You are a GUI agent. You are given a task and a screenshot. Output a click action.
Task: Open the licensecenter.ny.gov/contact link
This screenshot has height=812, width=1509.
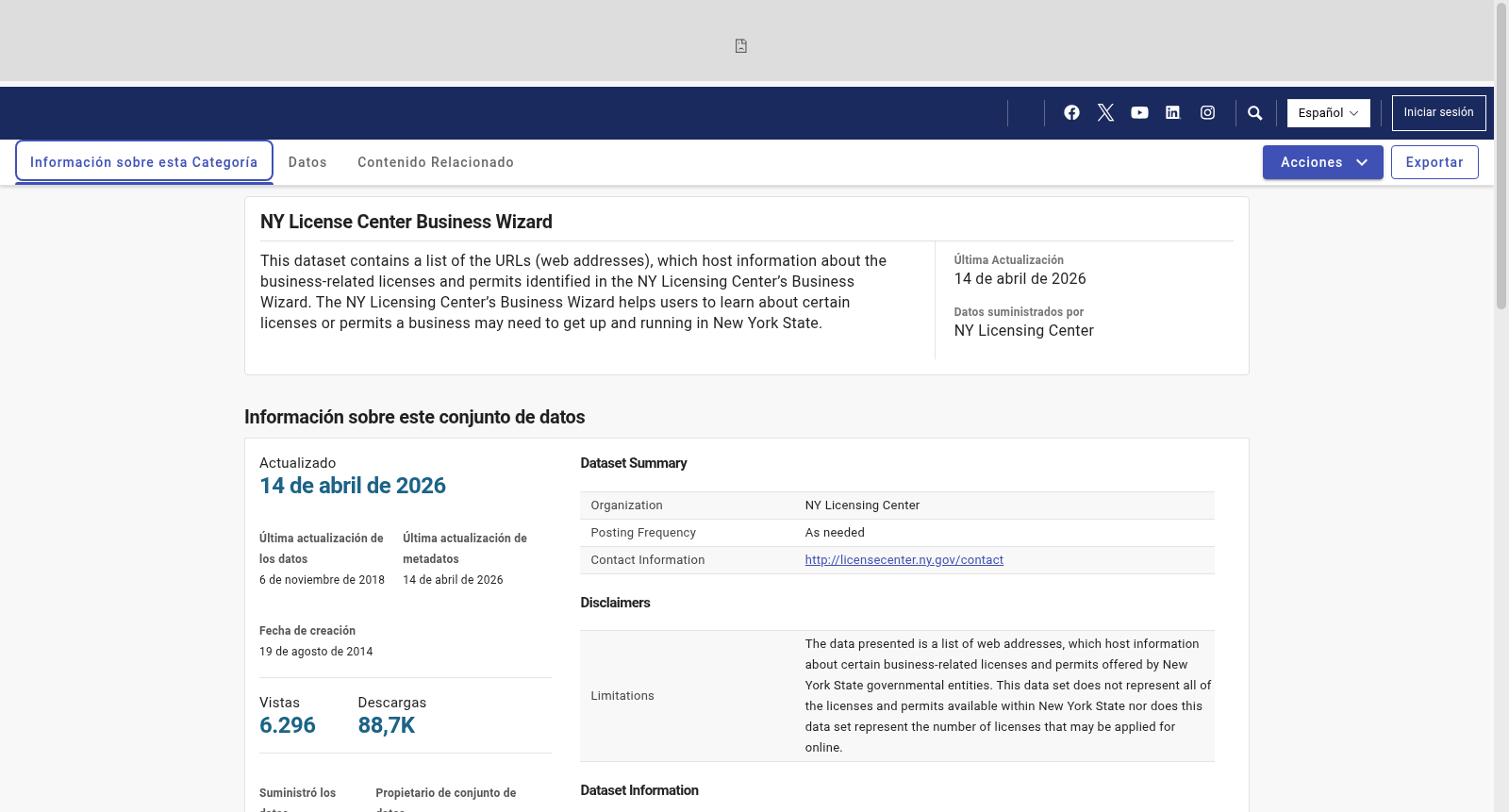pos(904,560)
